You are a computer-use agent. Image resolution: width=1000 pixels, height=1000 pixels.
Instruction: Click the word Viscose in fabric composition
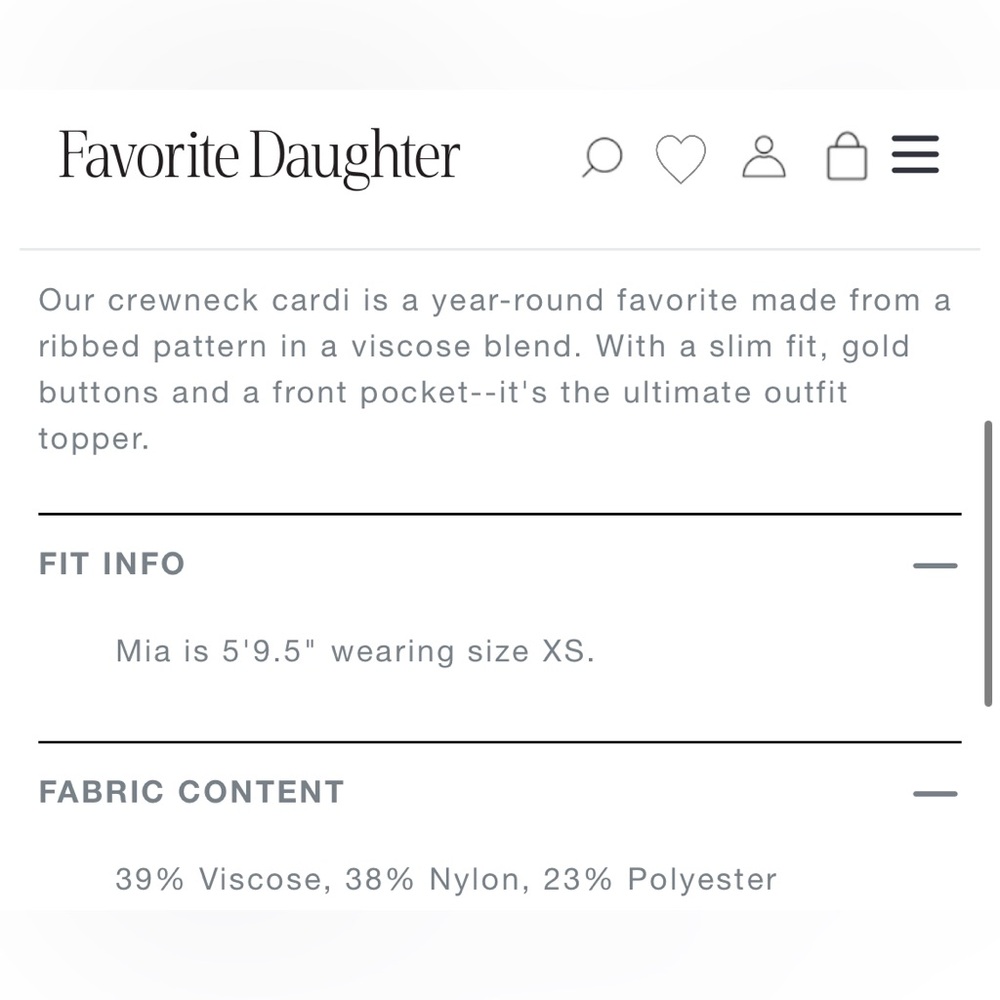[263, 880]
